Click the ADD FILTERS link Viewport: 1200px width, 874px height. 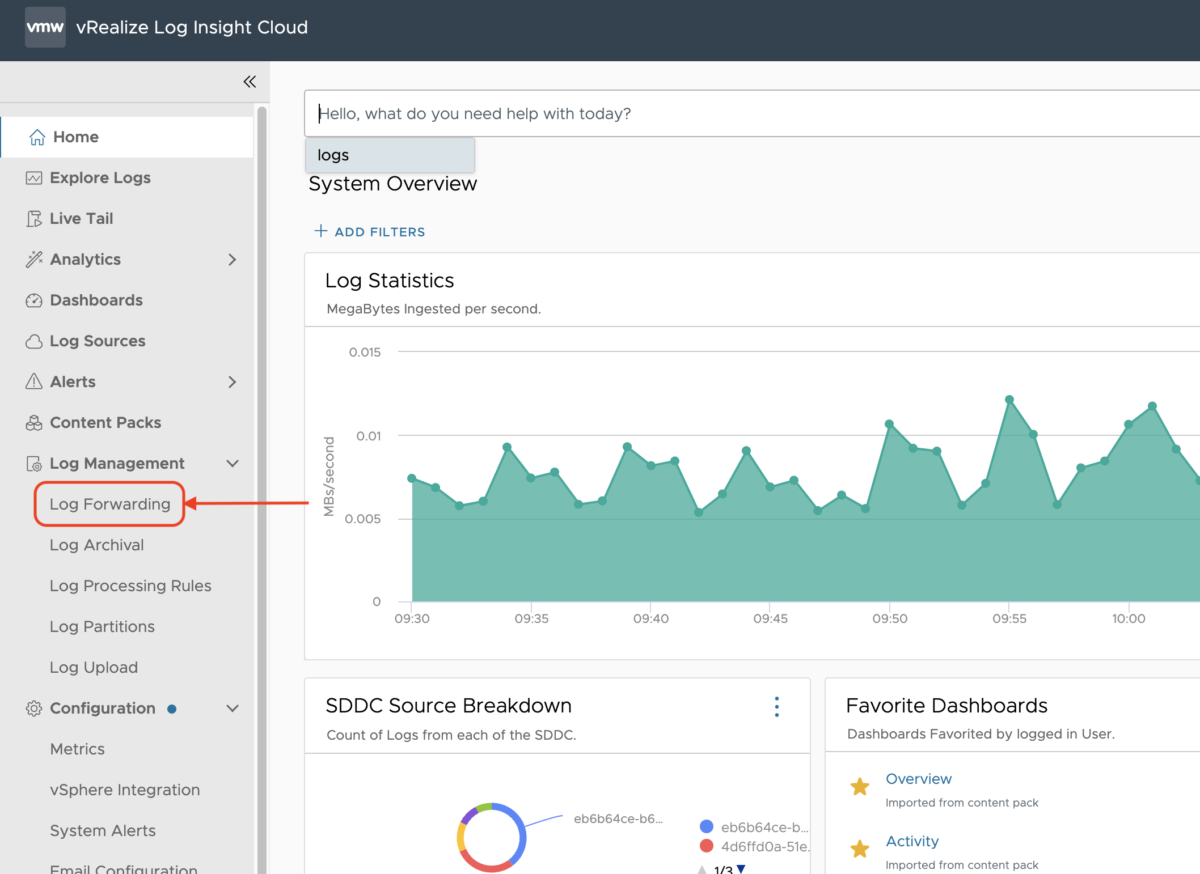point(370,231)
